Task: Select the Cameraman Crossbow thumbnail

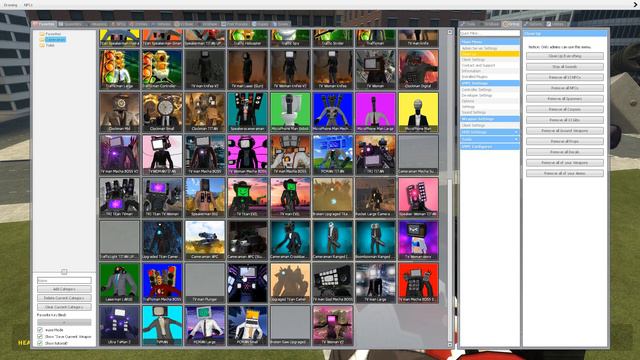Action: tap(290, 240)
